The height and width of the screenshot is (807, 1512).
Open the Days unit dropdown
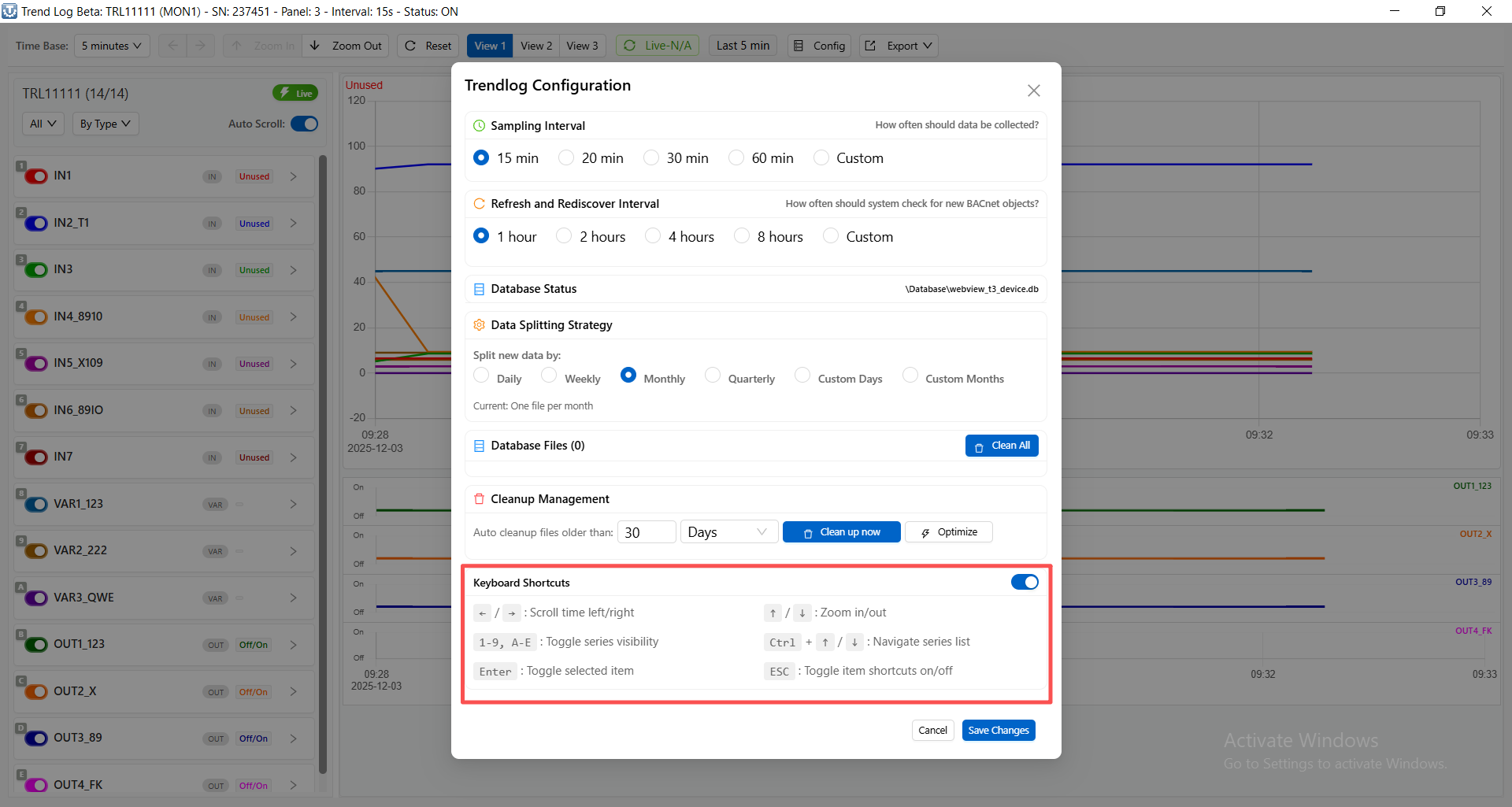click(x=728, y=532)
